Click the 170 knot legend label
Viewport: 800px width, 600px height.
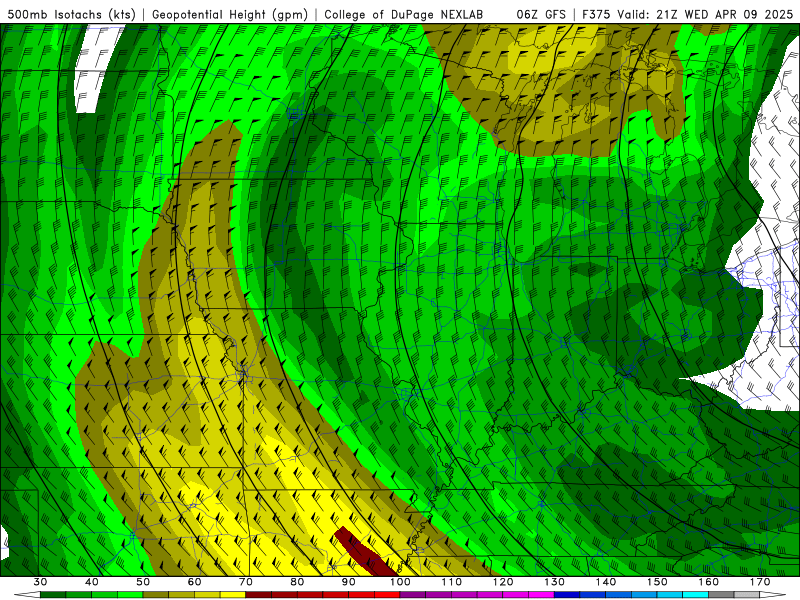coord(760,582)
